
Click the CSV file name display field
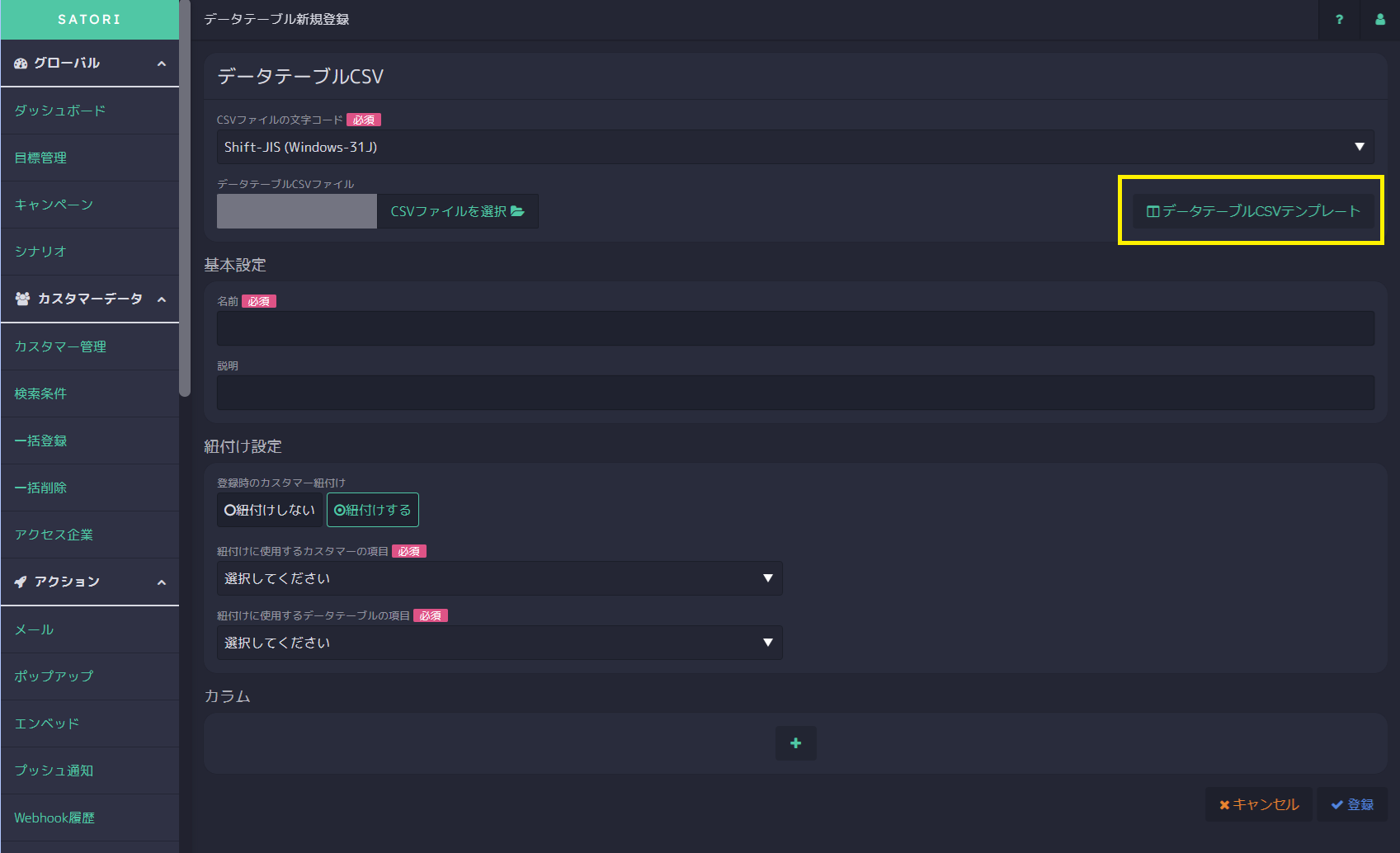tap(297, 211)
